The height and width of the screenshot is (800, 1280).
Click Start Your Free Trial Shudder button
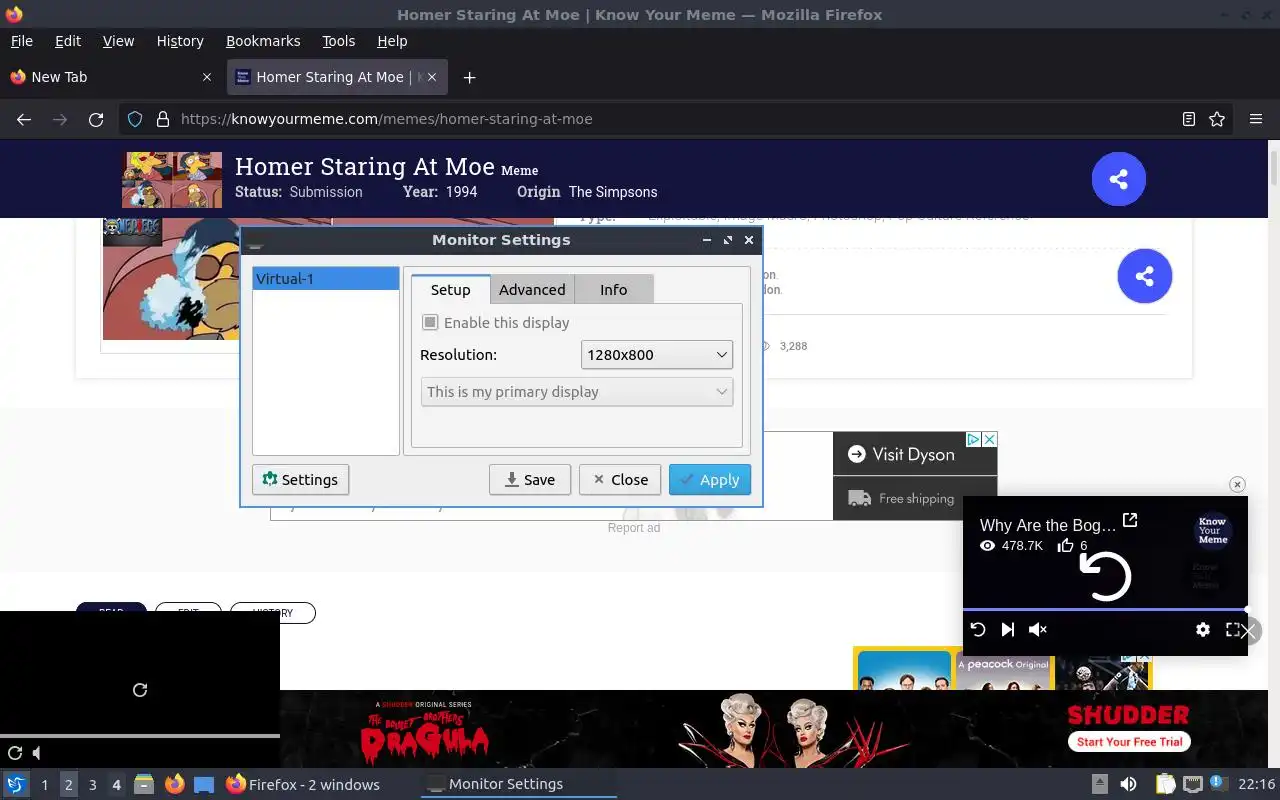[x=1130, y=742]
